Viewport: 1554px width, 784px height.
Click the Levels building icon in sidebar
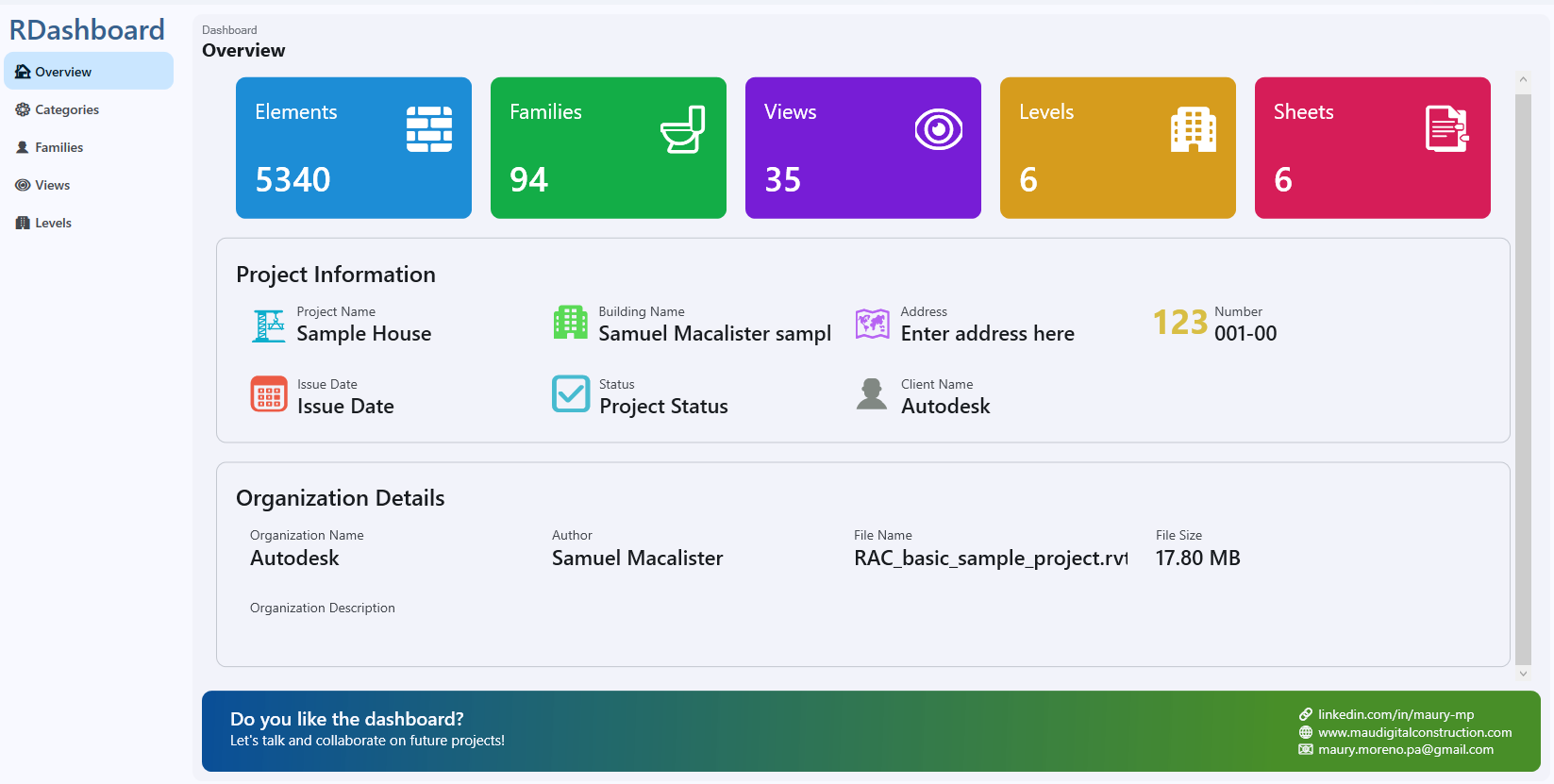pos(23,223)
